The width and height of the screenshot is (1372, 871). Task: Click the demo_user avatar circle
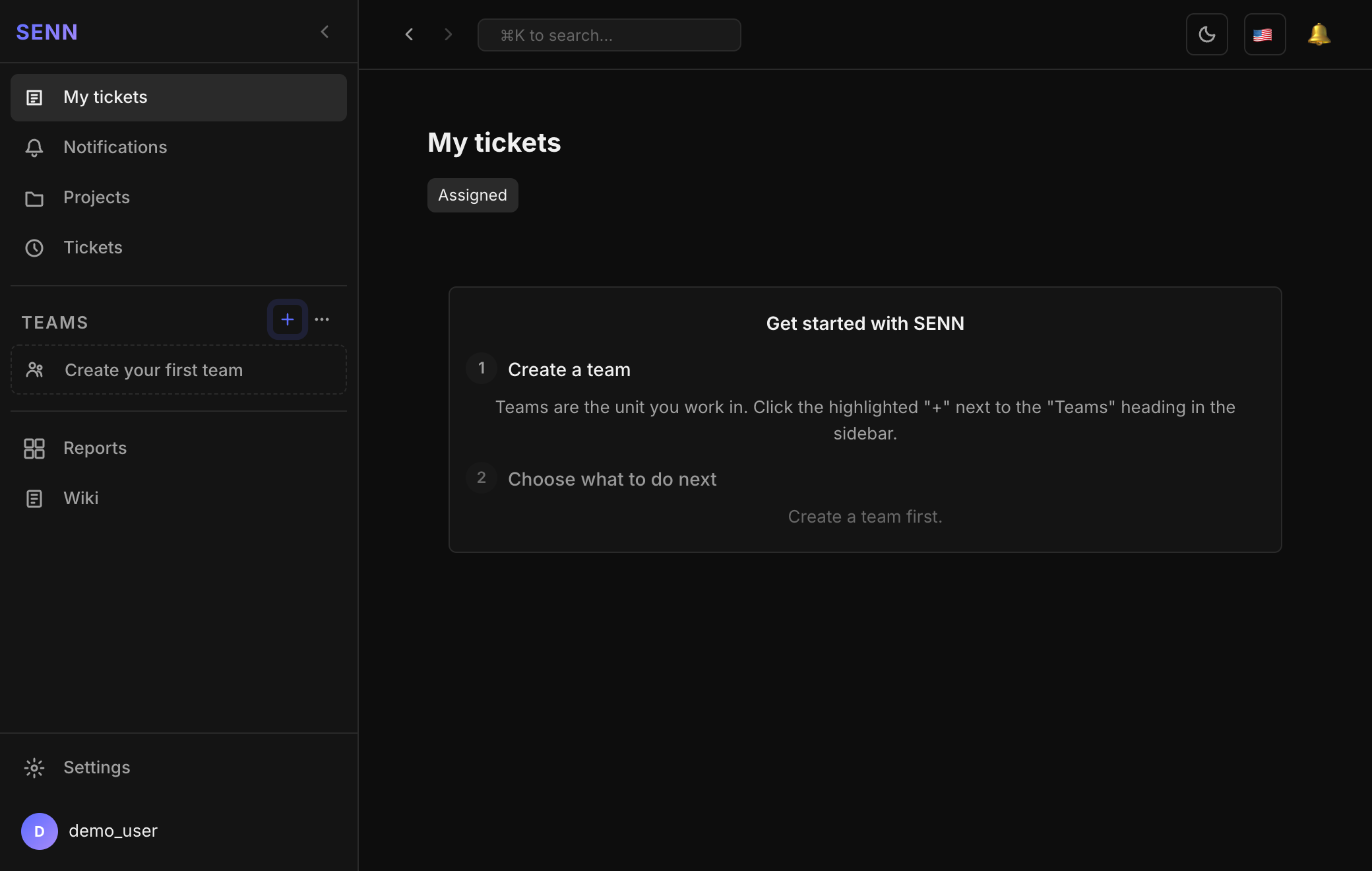click(40, 831)
